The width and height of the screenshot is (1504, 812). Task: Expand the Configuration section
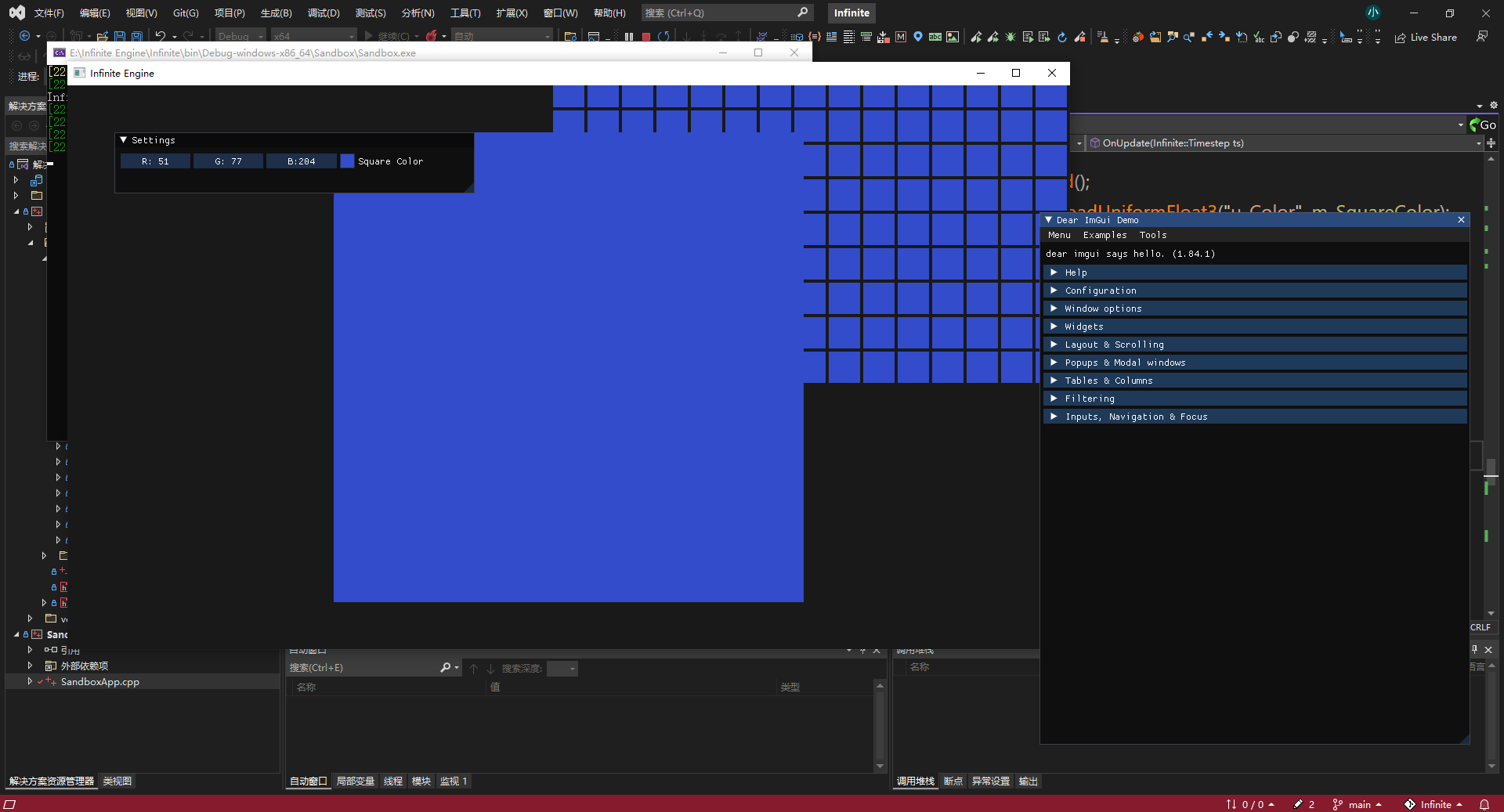click(1255, 291)
